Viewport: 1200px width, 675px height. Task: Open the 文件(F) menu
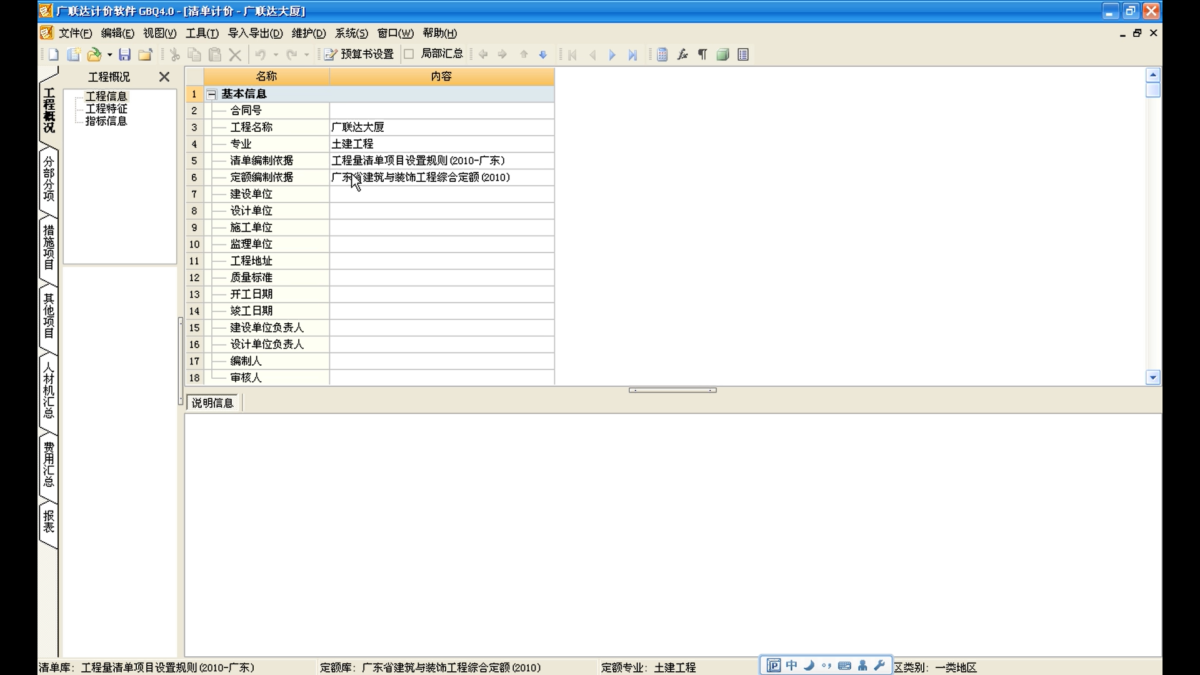coord(75,33)
